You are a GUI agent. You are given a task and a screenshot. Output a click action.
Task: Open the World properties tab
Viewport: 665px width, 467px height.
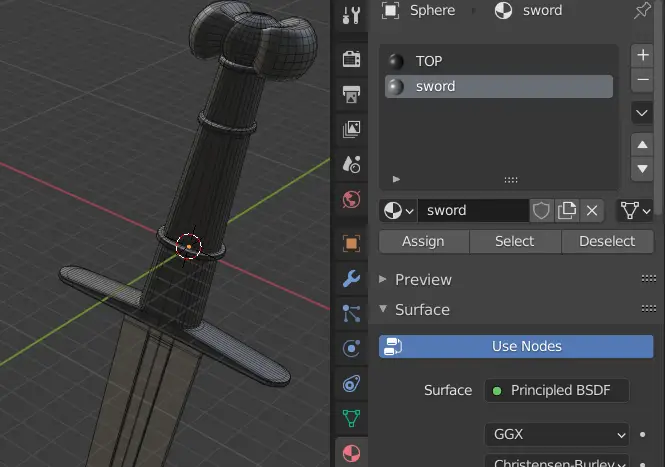(351, 199)
